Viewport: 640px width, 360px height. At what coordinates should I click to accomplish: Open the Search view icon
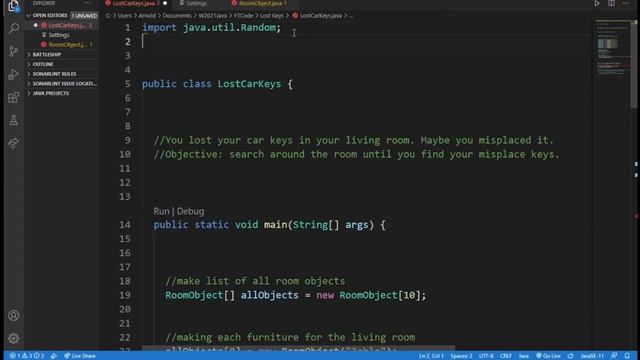[13, 28]
